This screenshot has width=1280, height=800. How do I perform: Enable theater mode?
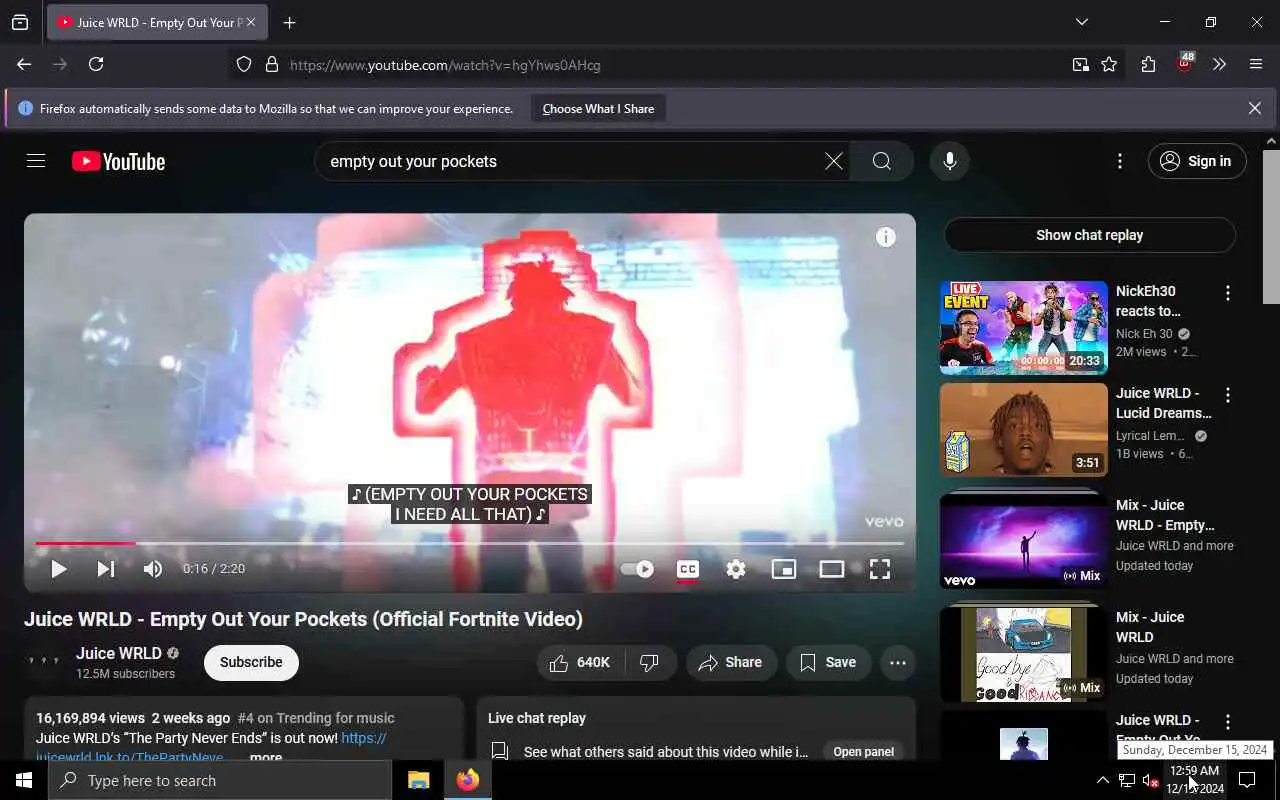[832, 569]
